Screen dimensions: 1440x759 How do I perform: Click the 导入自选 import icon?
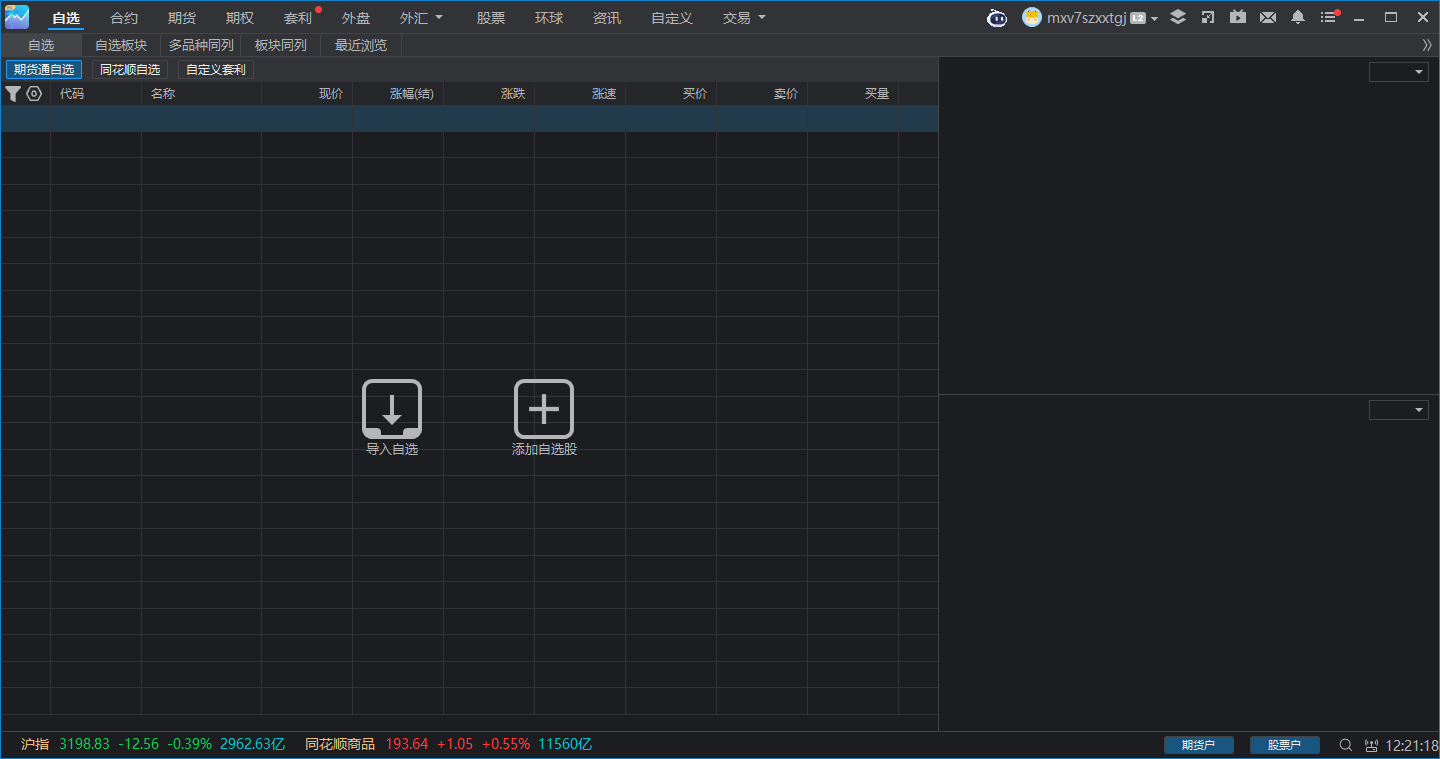tap(391, 409)
